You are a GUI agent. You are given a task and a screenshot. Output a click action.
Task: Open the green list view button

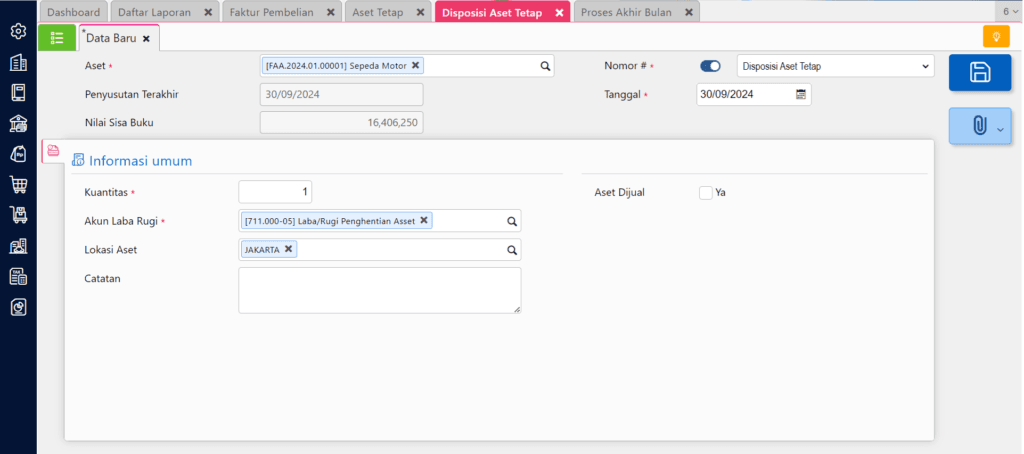(56, 37)
